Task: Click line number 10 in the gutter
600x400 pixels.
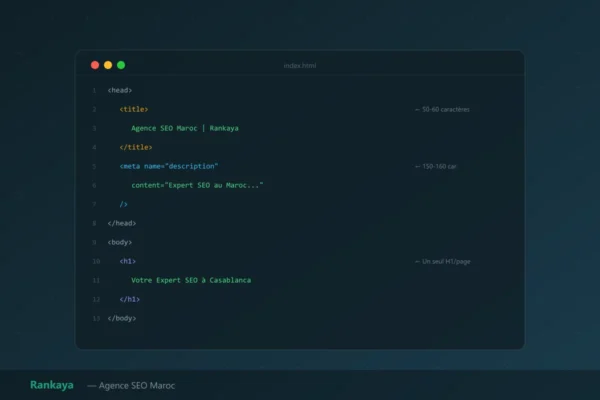Action: 96,261
